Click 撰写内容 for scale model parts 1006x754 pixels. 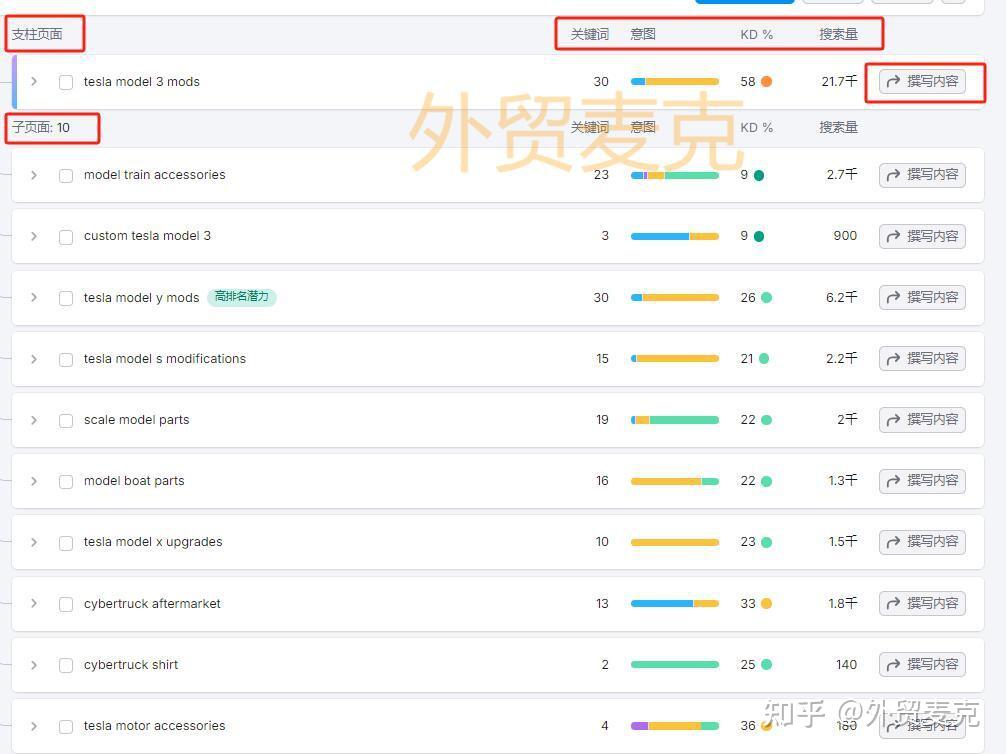pos(922,420)
